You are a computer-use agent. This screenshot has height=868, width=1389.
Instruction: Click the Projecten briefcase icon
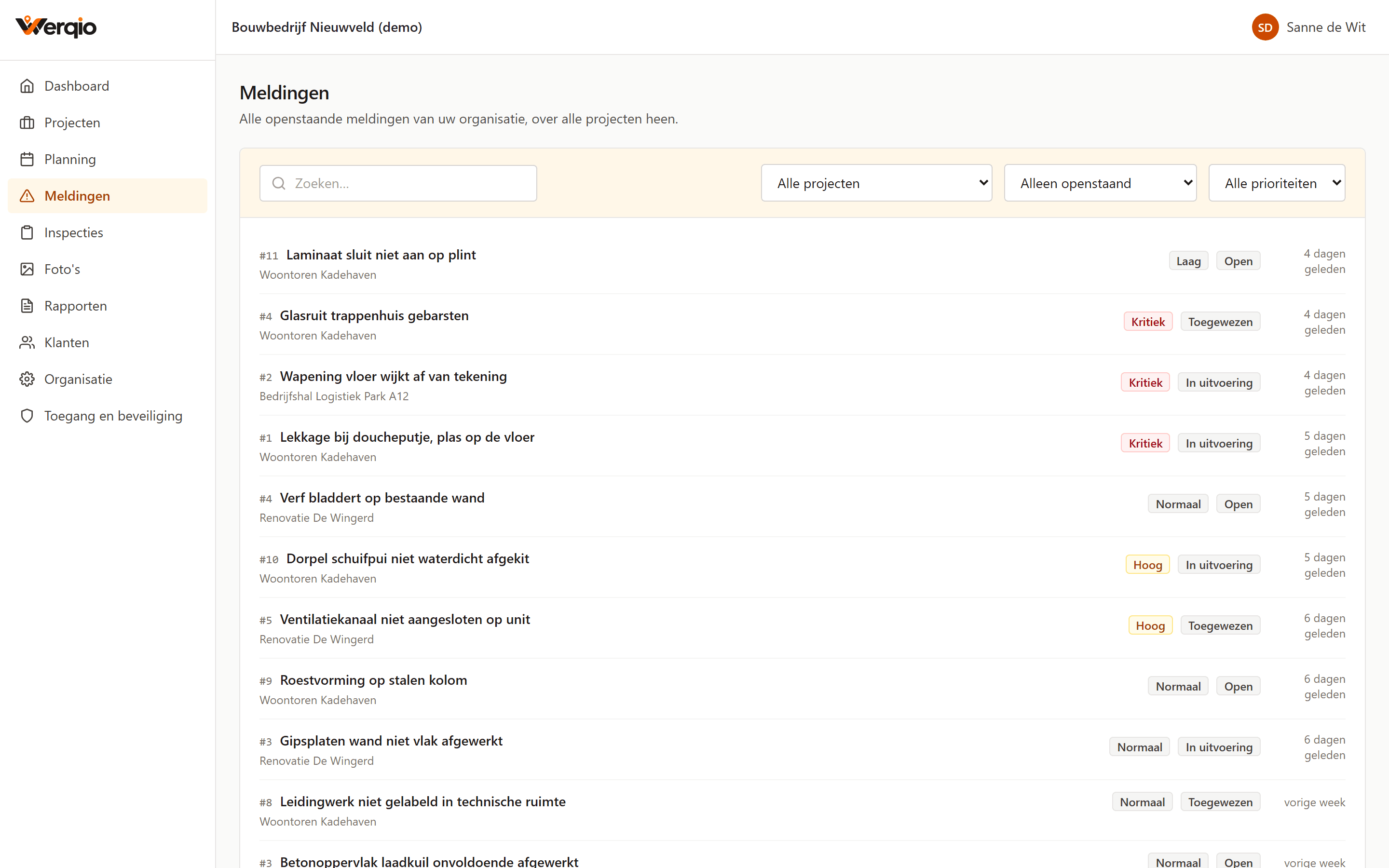pos(27,123)
